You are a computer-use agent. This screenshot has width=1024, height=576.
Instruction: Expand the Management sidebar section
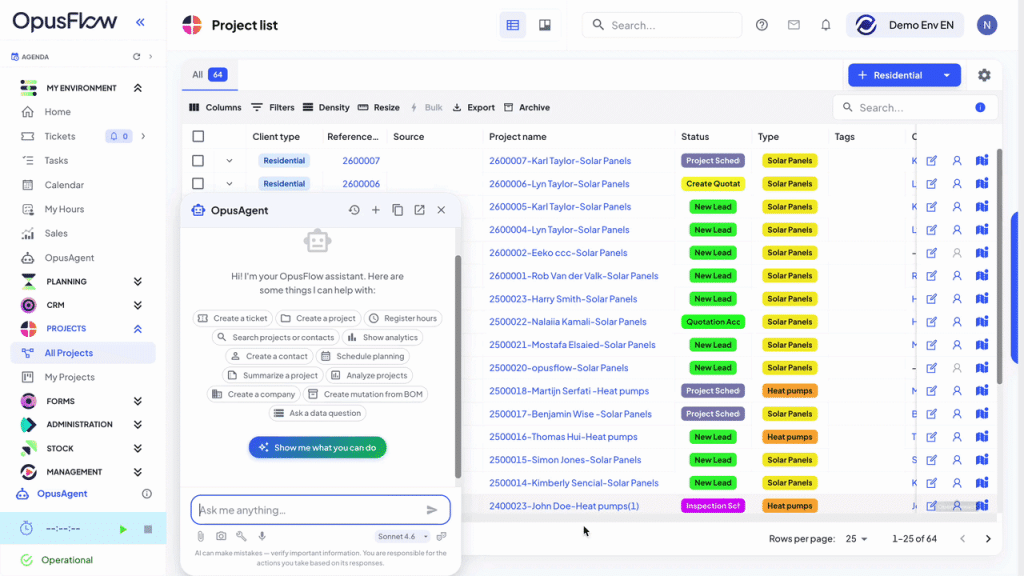coord(138,472)
